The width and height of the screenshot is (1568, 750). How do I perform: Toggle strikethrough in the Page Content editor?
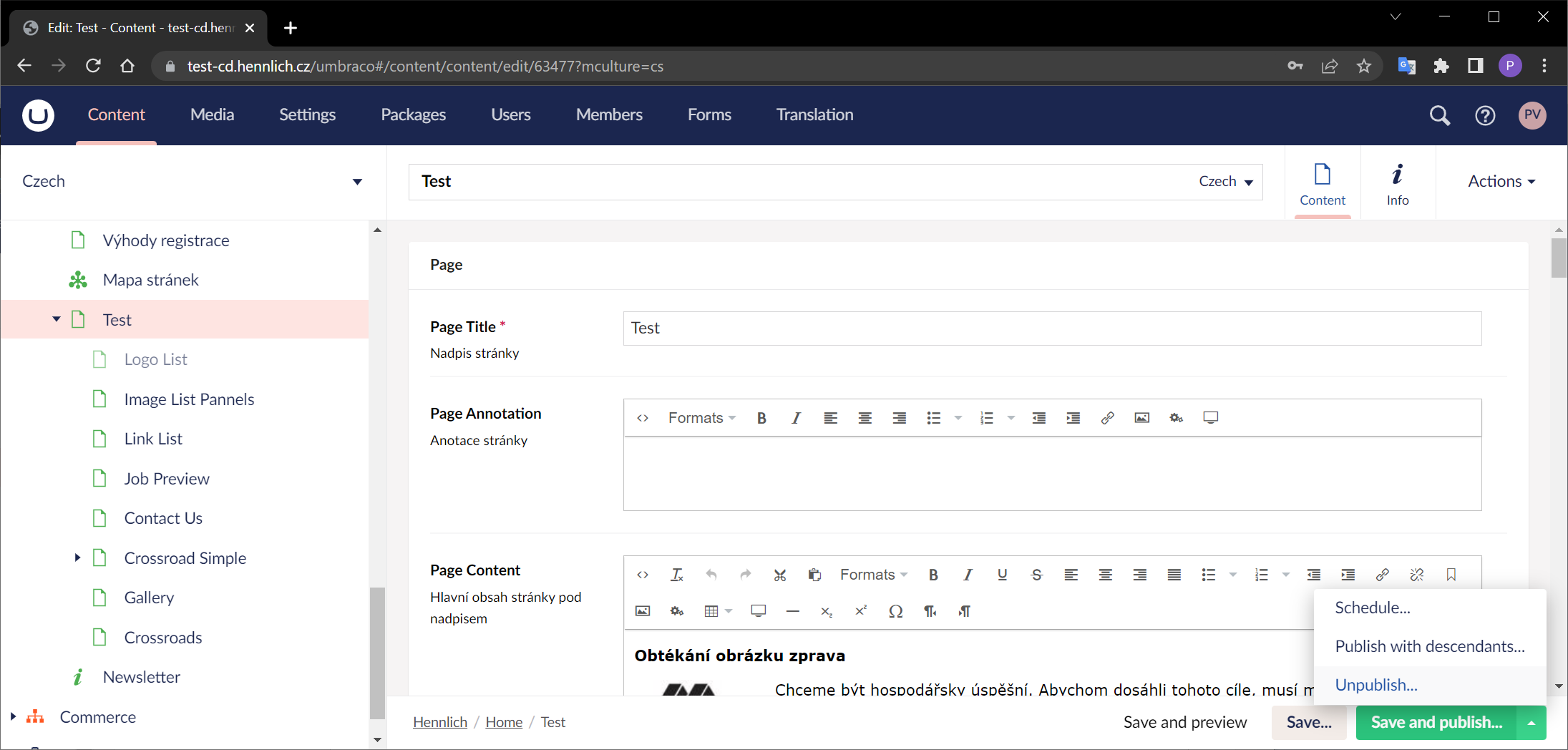coord(1036,575)
